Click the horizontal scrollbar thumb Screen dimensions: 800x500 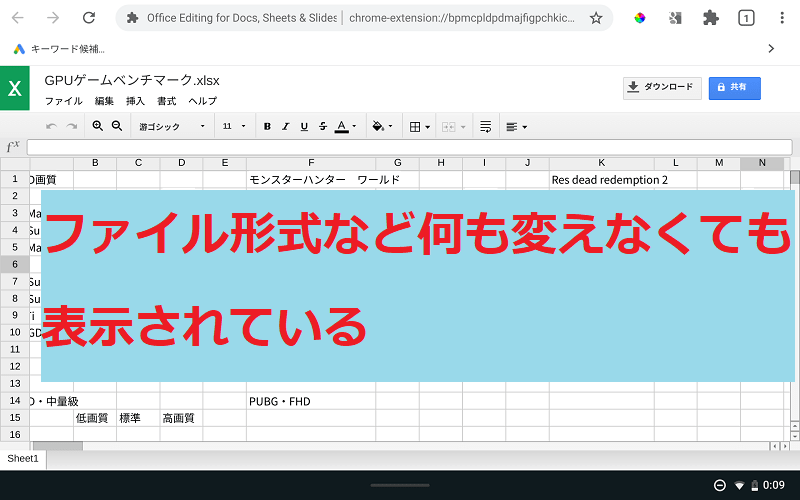pos(57,446)
